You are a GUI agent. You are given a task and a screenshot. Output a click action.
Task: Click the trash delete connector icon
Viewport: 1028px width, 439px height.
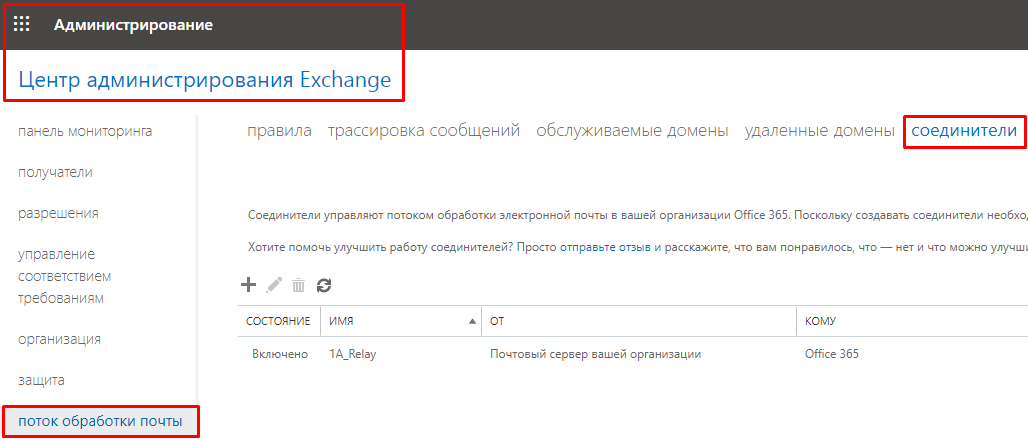(298, 285)
